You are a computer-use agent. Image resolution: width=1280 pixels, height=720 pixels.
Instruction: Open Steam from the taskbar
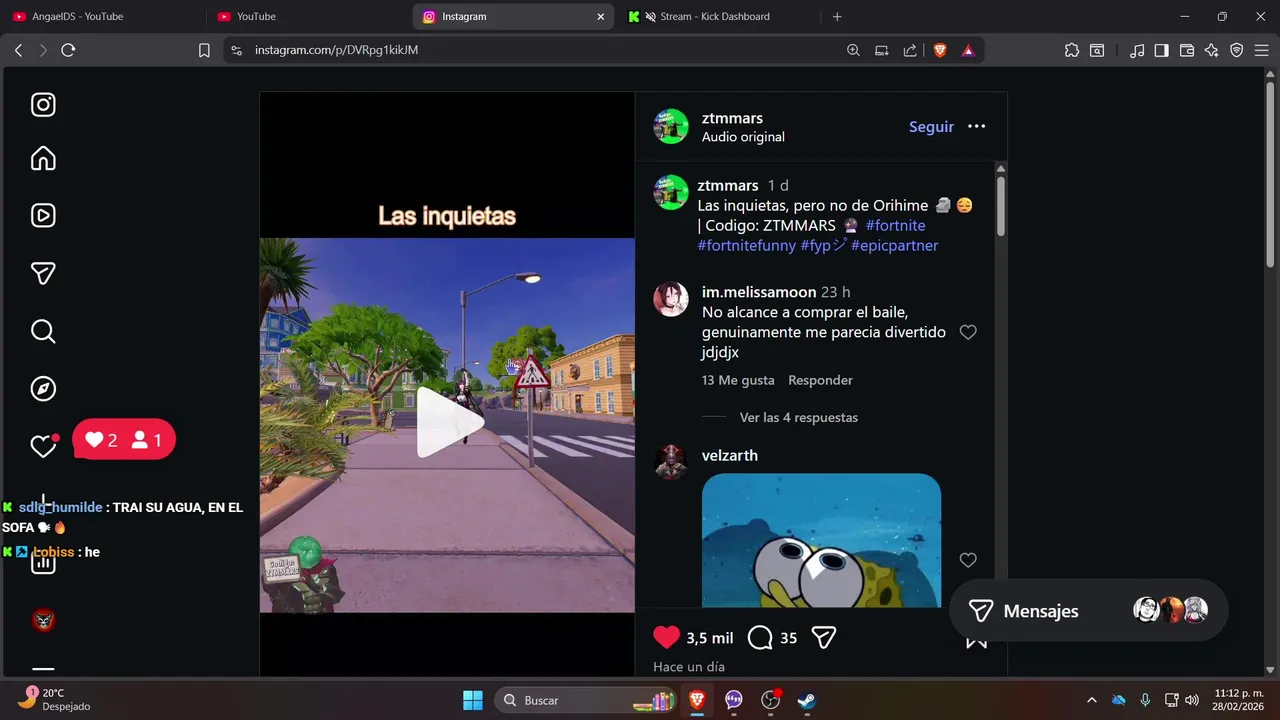point(807,700)
